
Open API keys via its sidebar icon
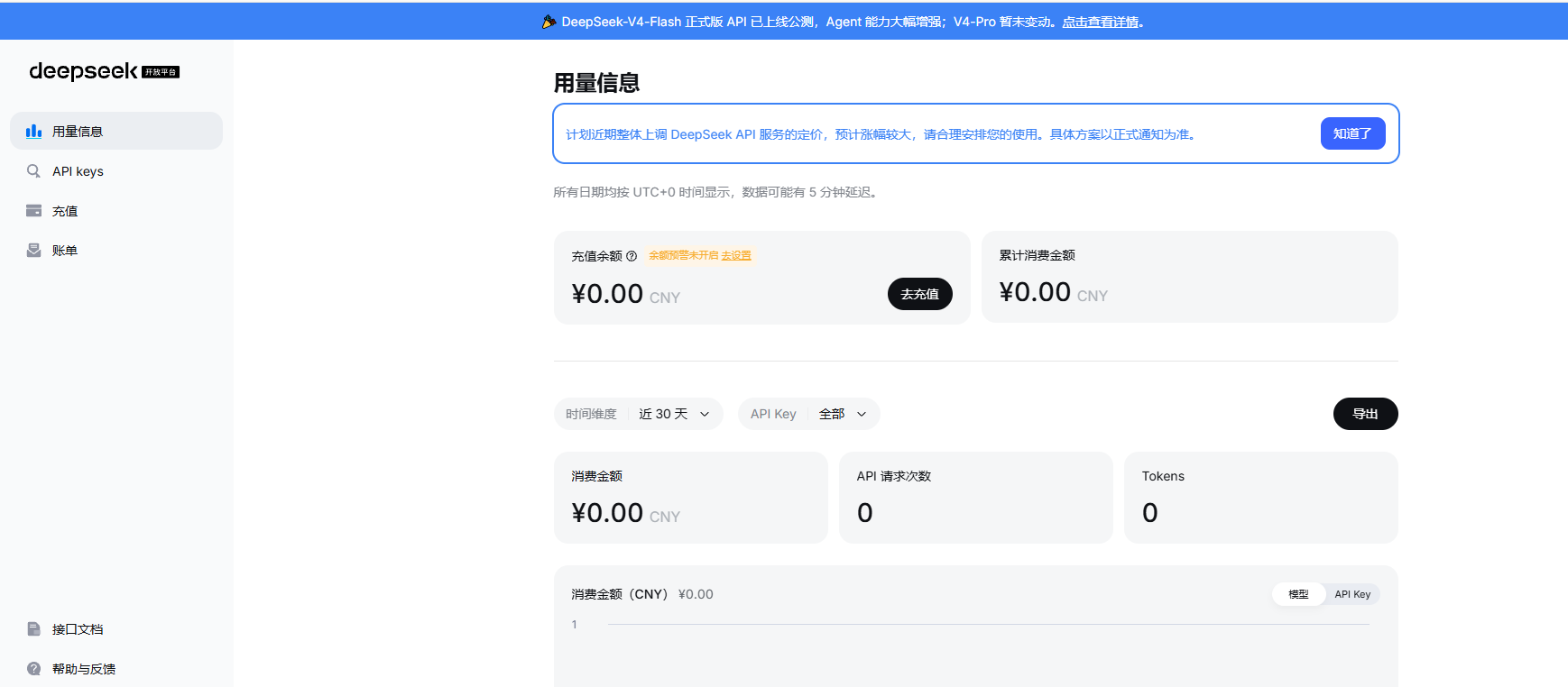(x=34, y=171)
